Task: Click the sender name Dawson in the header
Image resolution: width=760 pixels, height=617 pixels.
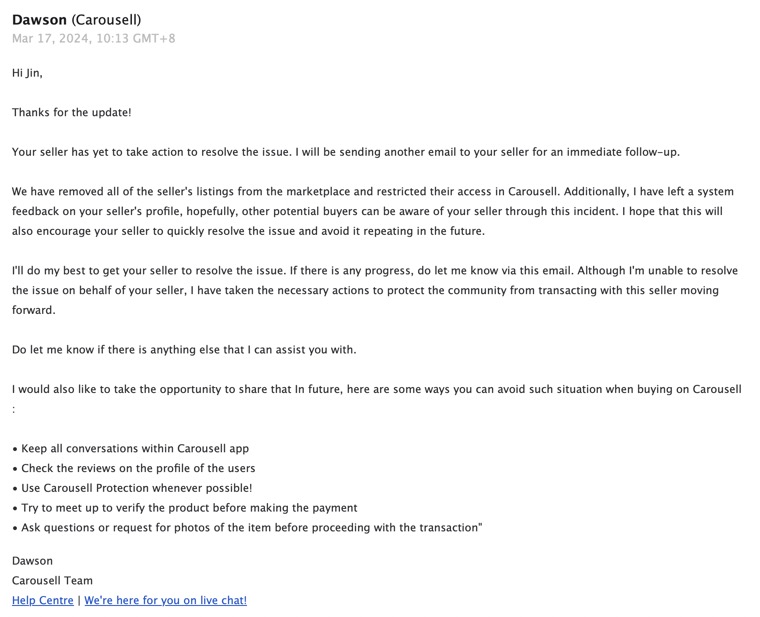Action: 39,19
